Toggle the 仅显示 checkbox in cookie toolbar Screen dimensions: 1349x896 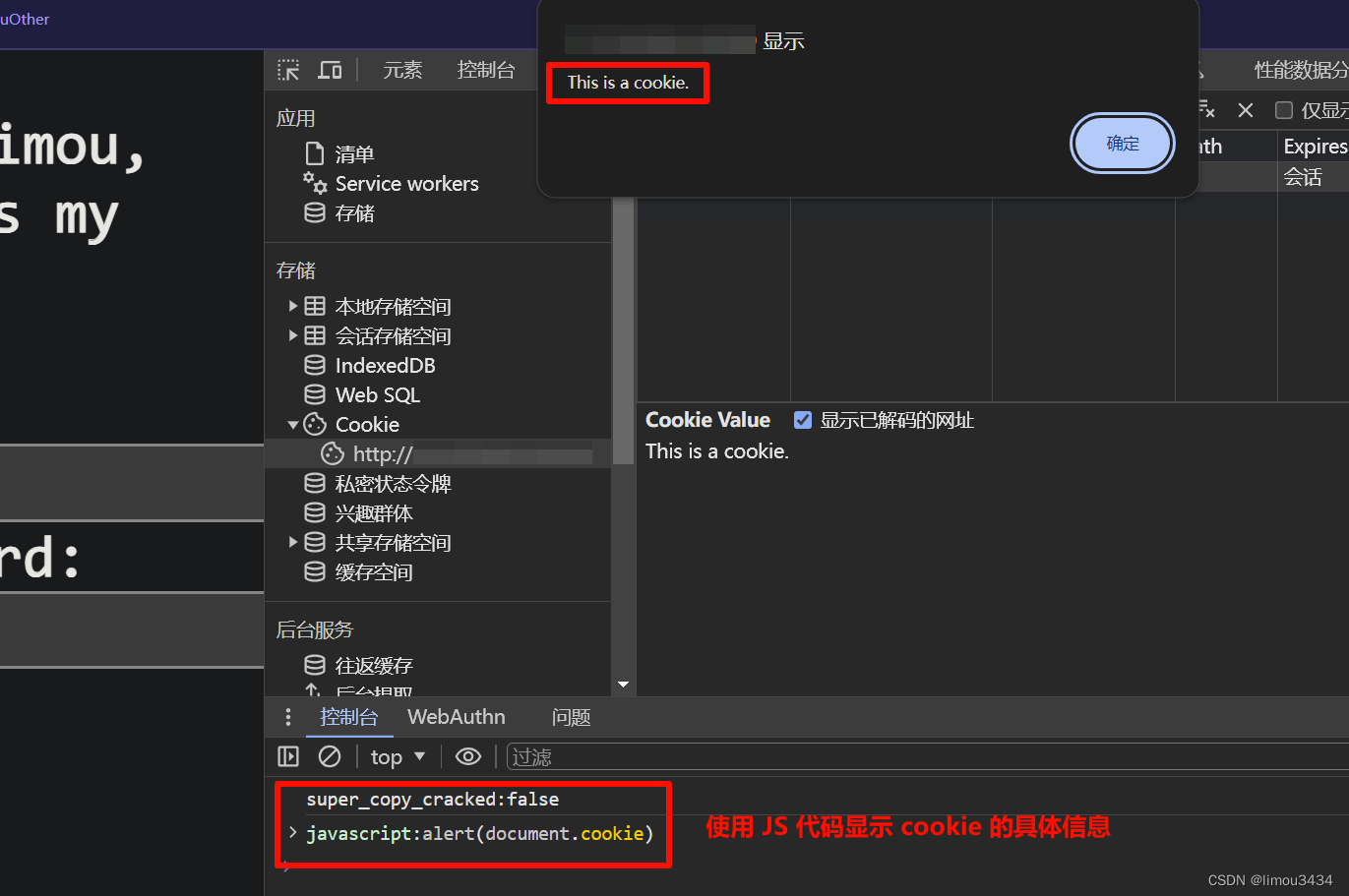pos(1284,110)
